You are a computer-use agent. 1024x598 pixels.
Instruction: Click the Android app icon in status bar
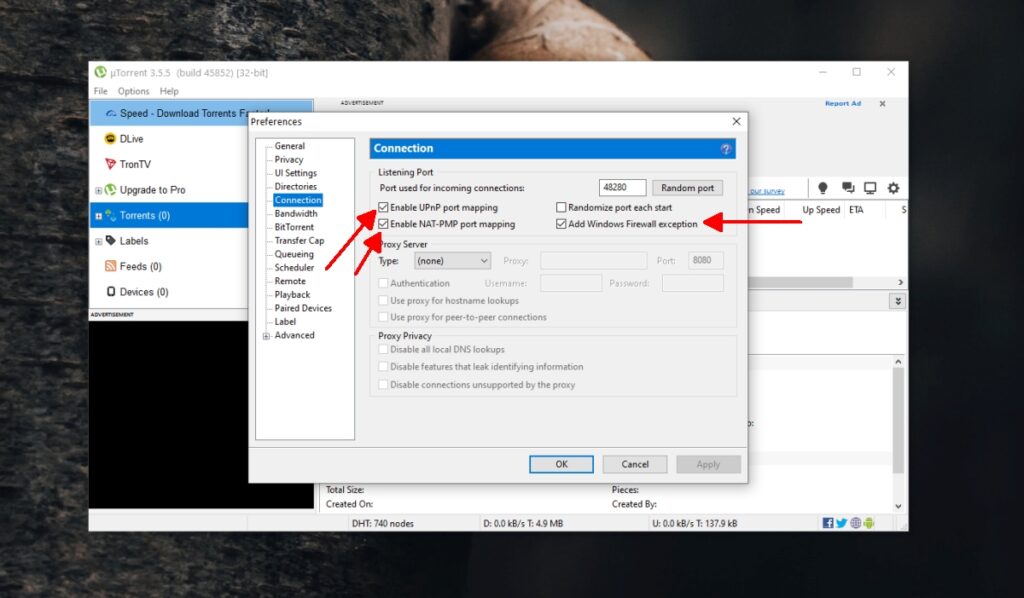868,522
